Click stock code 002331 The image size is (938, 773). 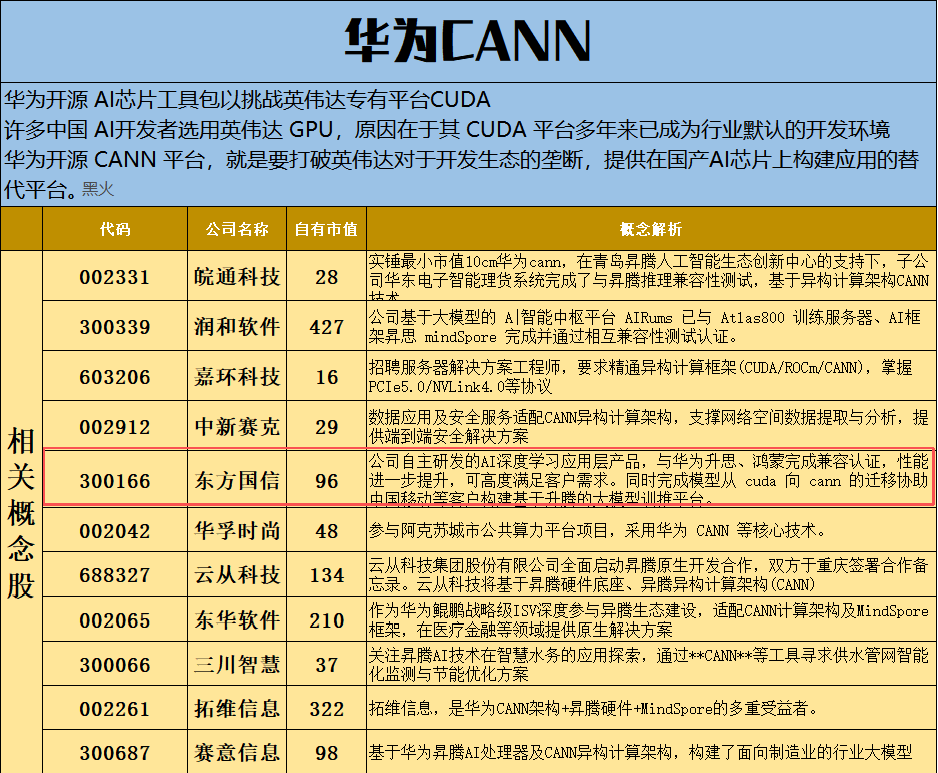click(x=115, y=277)
